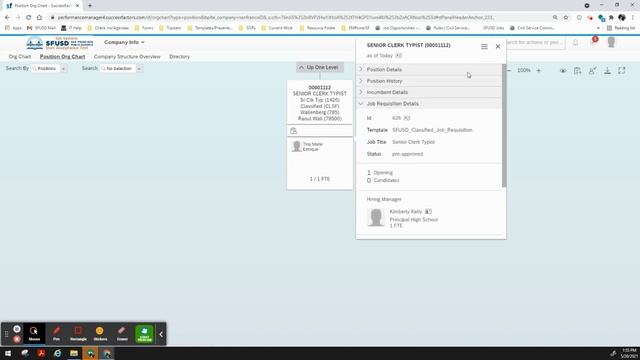Switch to the Org Chart tab
The width and height of the screenshot is (640, 360).
[x=20, y=57]
